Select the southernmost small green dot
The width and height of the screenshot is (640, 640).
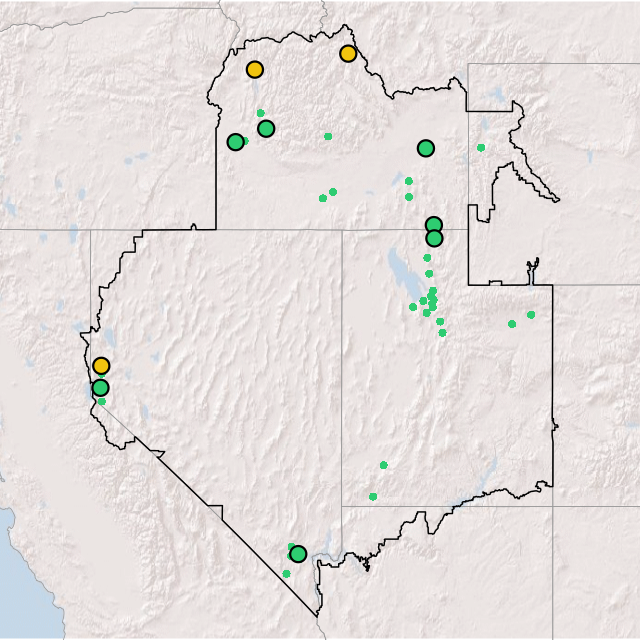coord(287,574)
